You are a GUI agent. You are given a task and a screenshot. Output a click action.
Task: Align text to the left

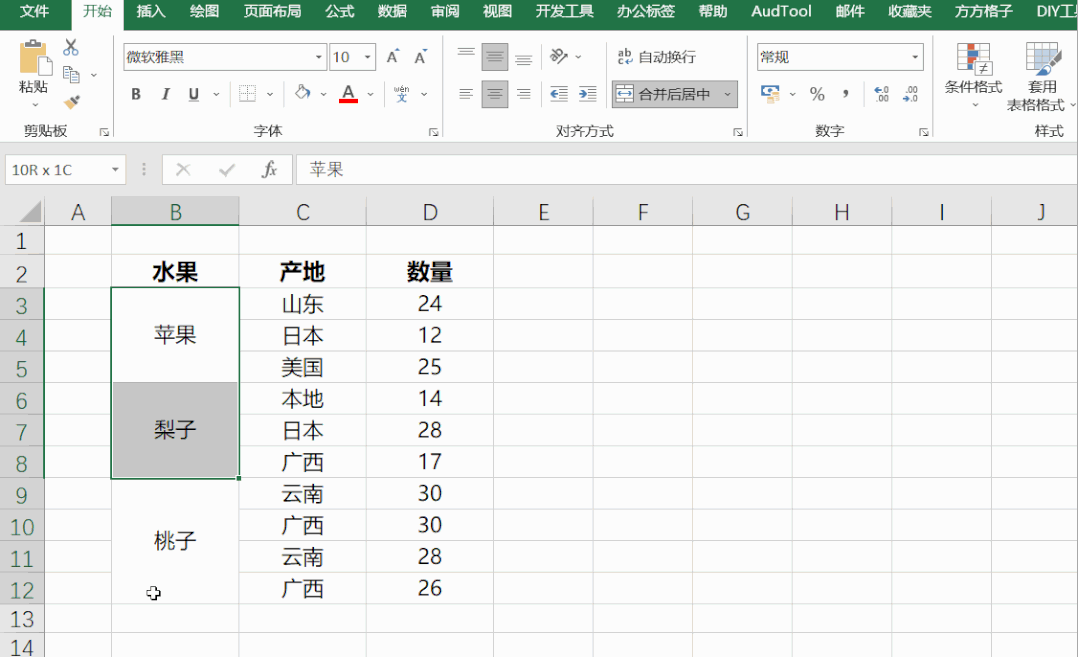pyautogui.click(x=466, y=94)
